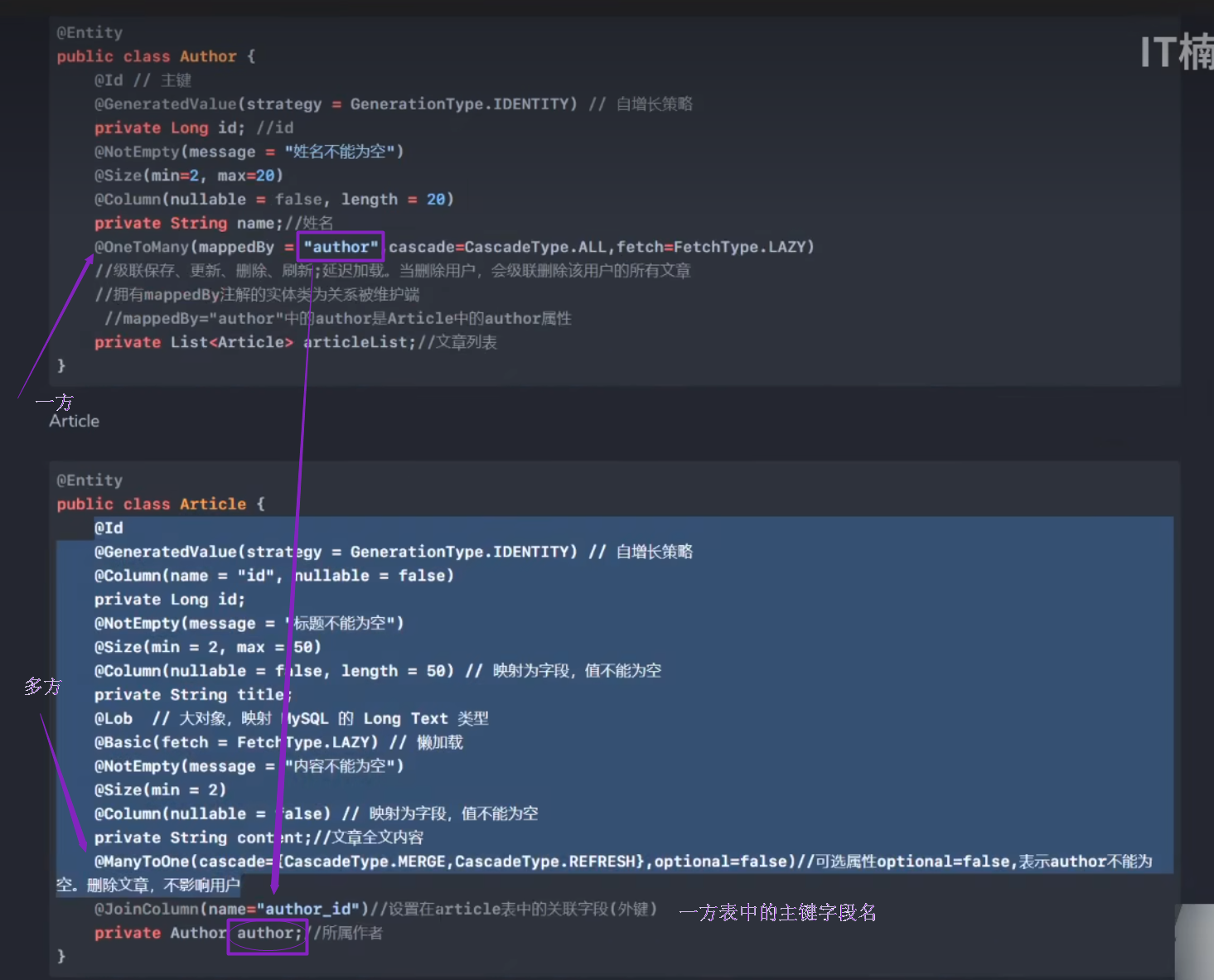Viewport: 1214px width, 980px height.
Task: Click the "cascade=CascadeType.ALL" attribute text
Action: [x=497, y=247]
